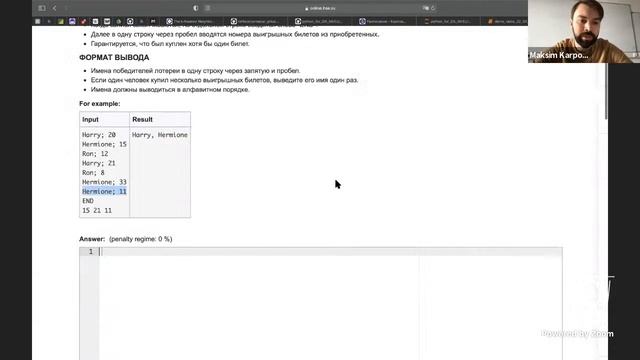The width and height of the screenshot is (640, 360).
Task: Click the 'Ron; 8' input line
Action: coord(93,172)
